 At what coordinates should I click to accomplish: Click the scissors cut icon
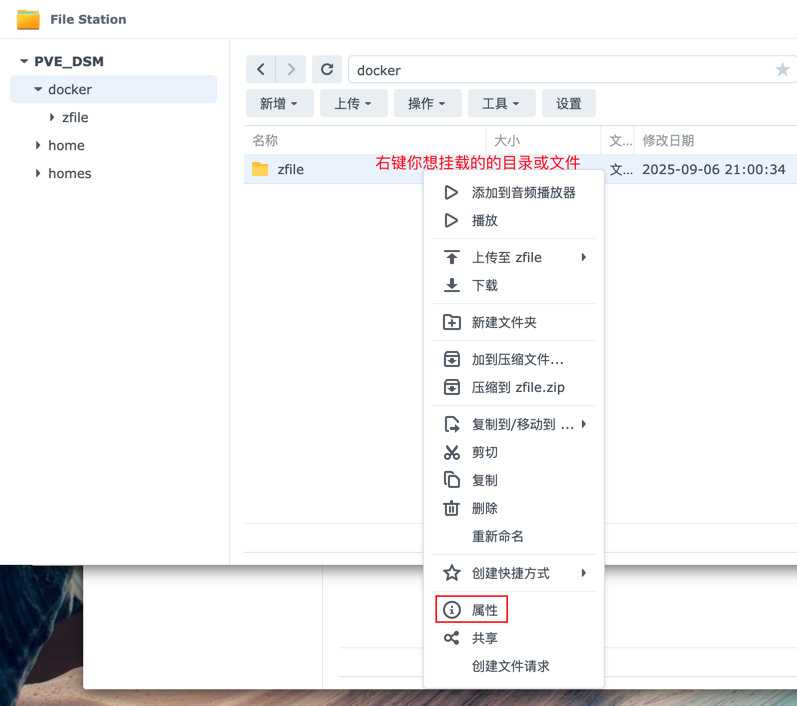[452, 452]
